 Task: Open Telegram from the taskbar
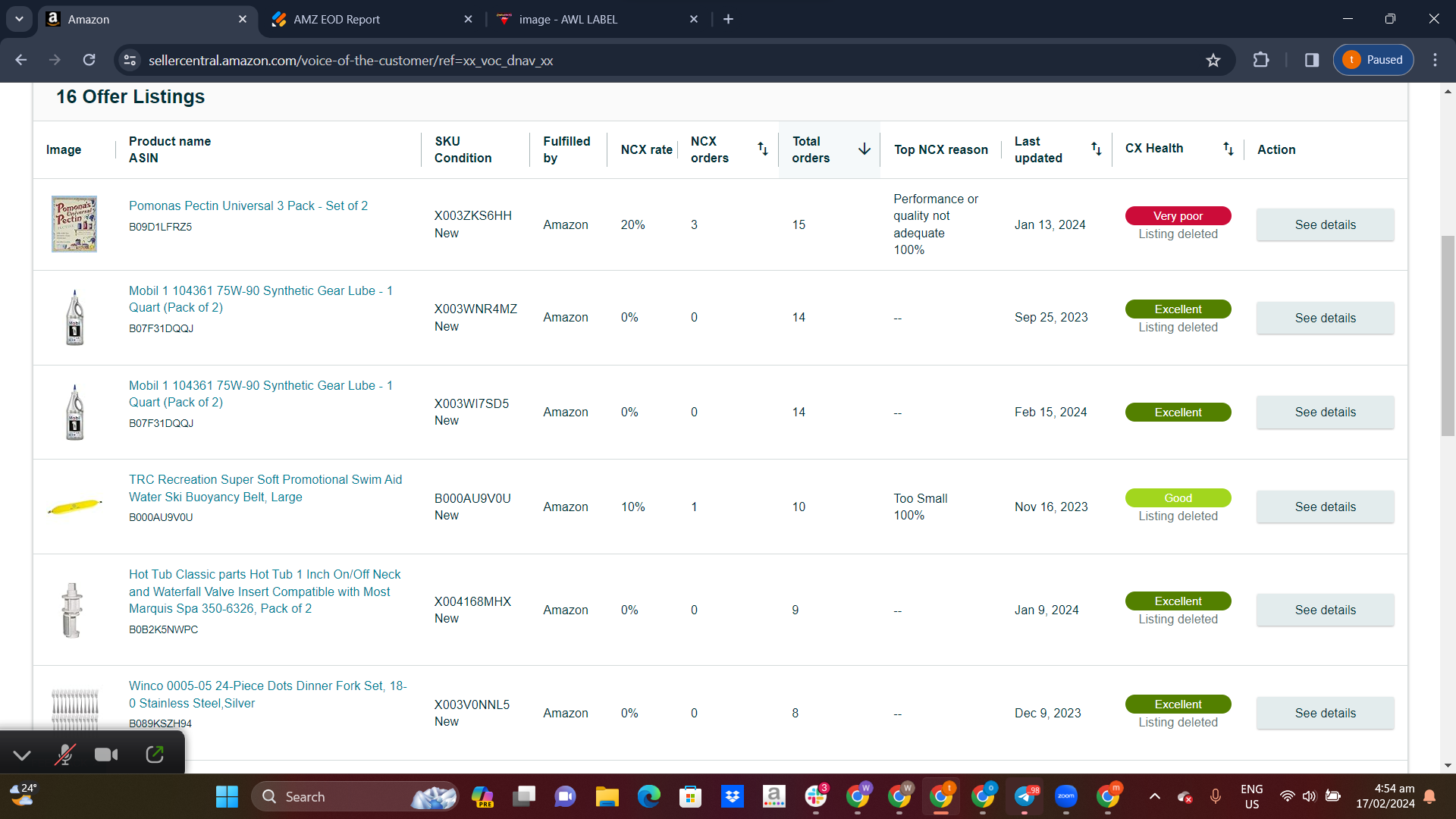coord(1025,796)
